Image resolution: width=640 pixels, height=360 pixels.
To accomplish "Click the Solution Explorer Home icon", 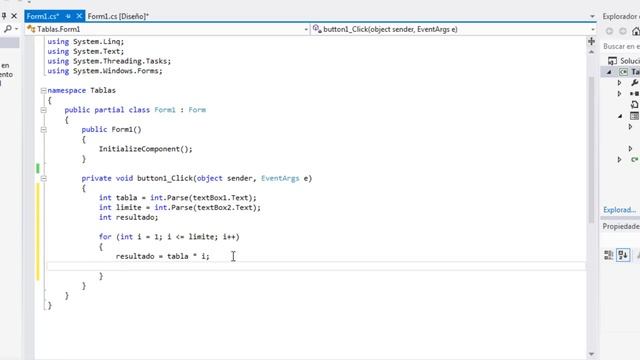I will (x=636, y=31).
